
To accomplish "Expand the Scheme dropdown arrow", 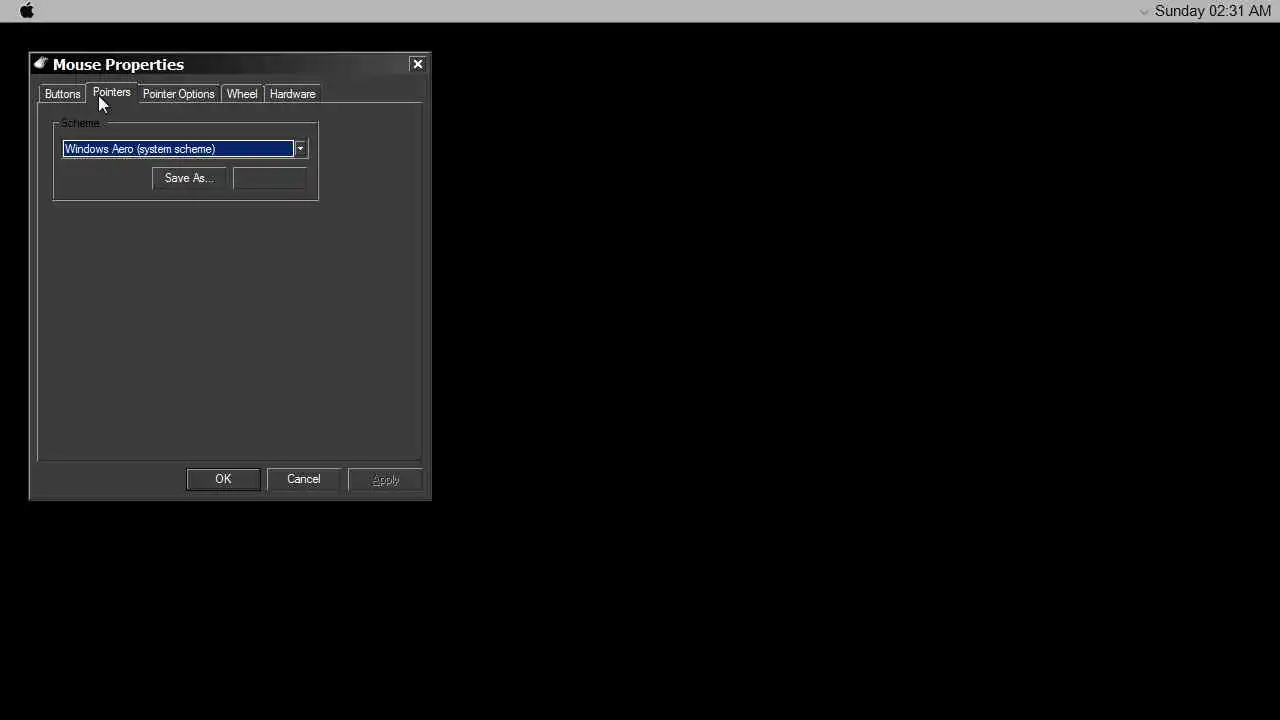I will [x=300, y=149].
